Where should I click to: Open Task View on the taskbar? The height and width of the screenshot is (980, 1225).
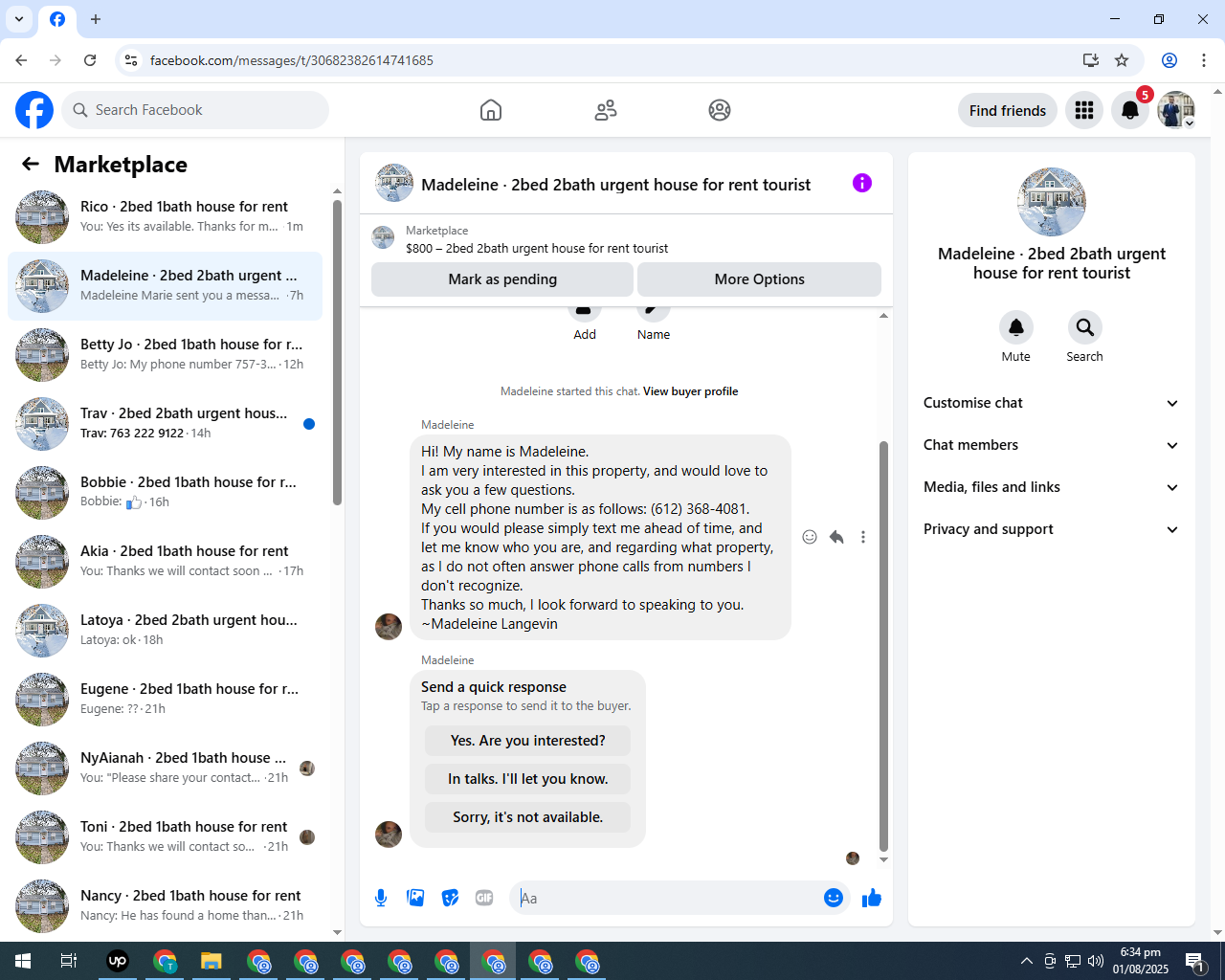69,961
